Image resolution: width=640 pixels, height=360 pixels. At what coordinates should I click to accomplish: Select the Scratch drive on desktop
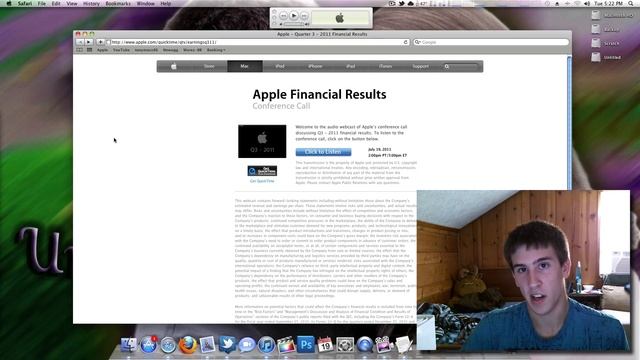(x=606, y=43)
